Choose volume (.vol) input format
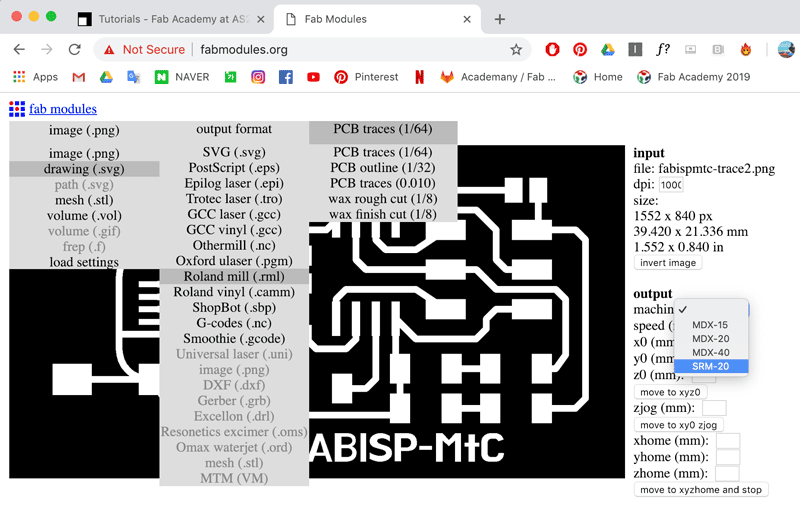This screenshot has height=517, width=800. pos(84,216)
